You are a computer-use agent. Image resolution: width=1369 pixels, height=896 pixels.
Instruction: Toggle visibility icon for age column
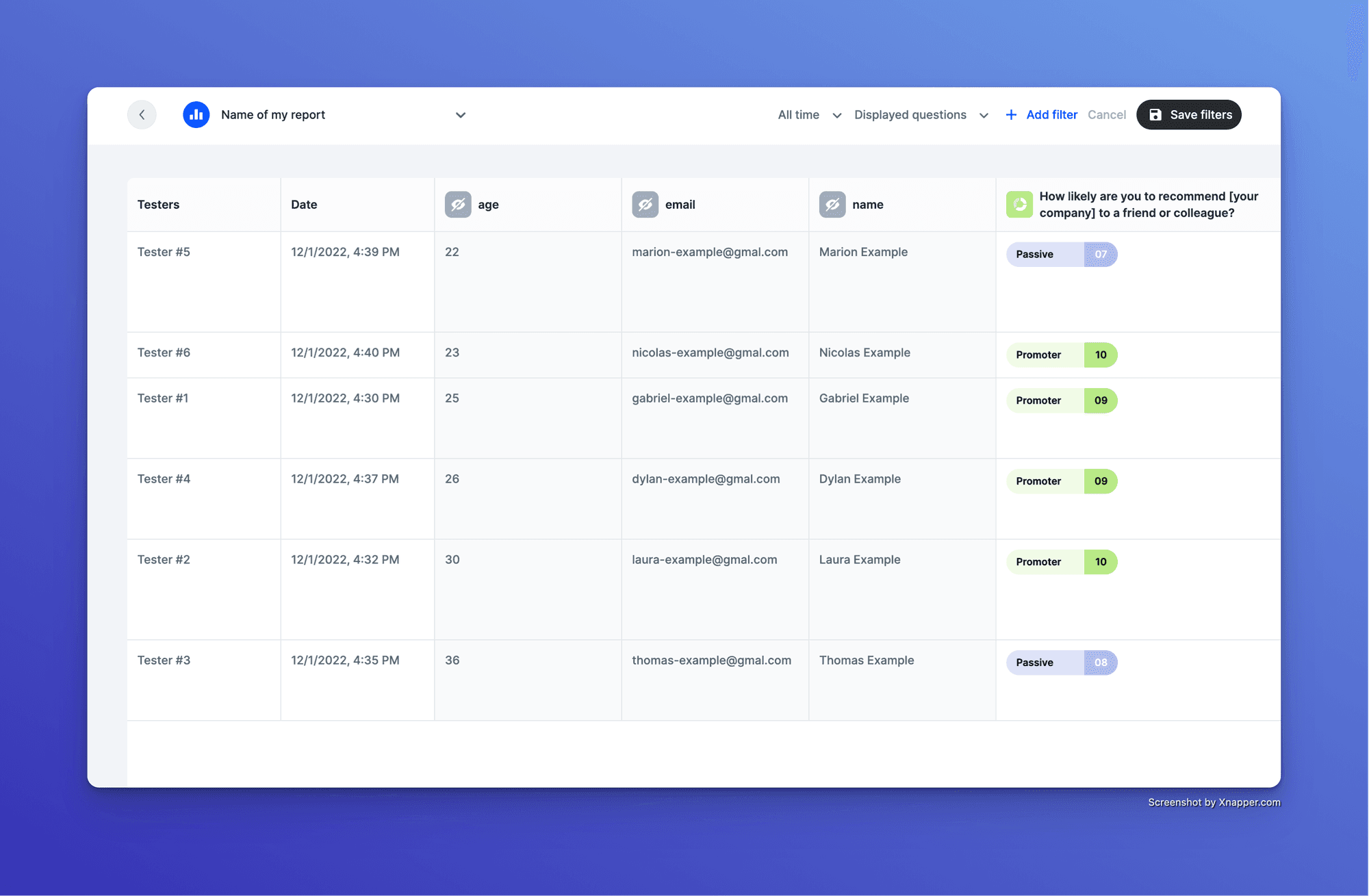click(457, 204)
